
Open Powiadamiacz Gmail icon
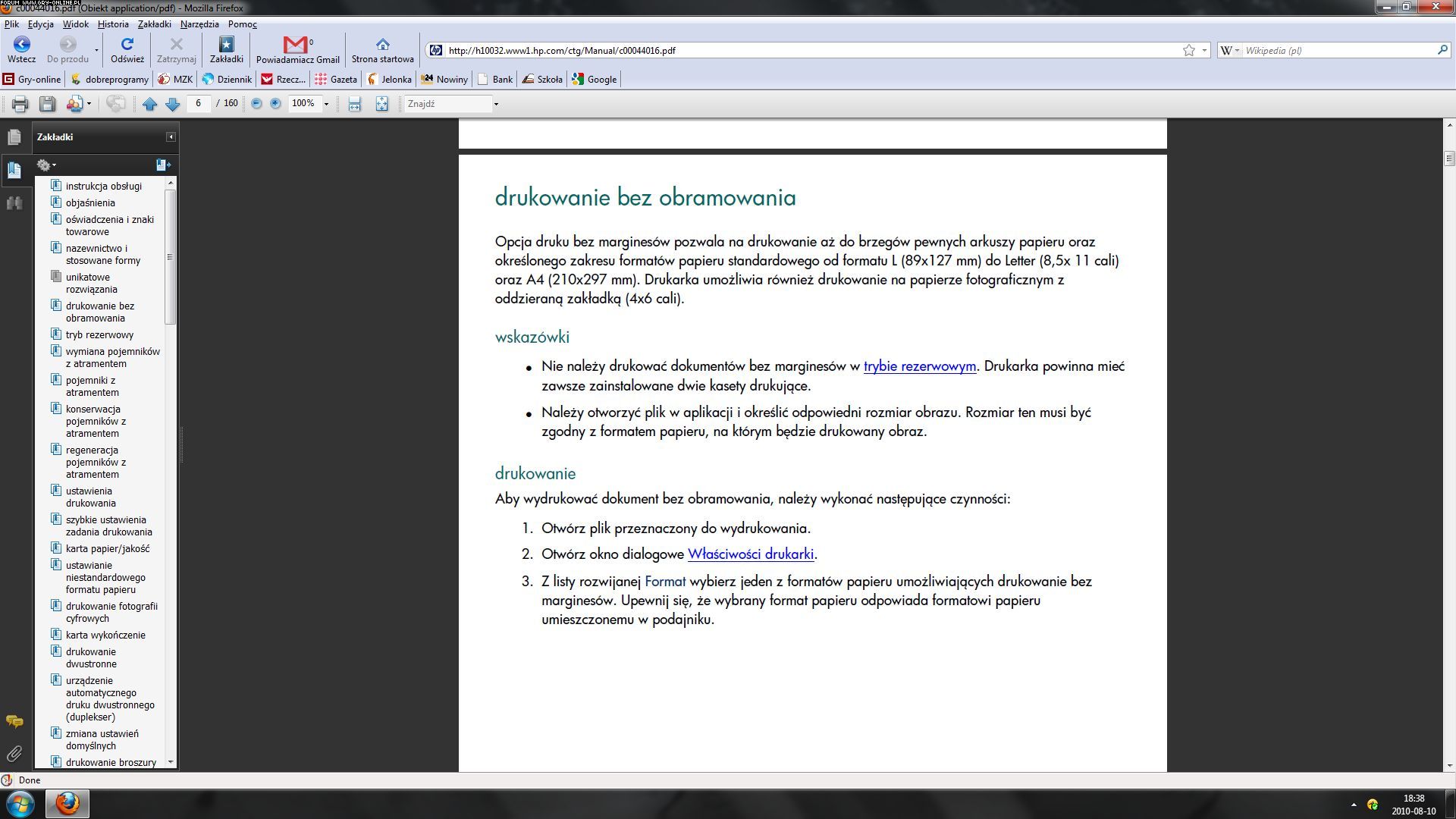coord(297,45)
